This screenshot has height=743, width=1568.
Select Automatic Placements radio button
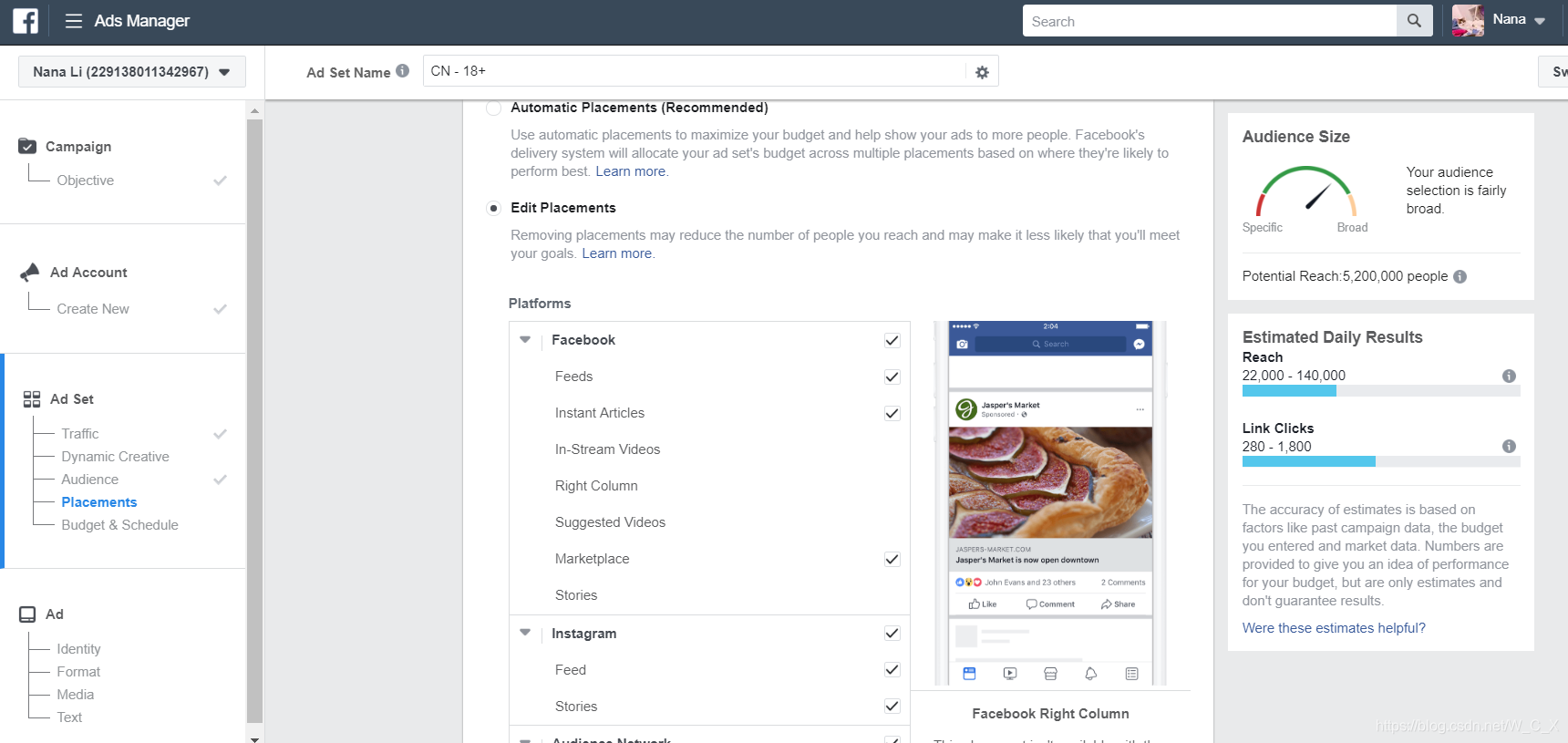click(x=493, y=108)
